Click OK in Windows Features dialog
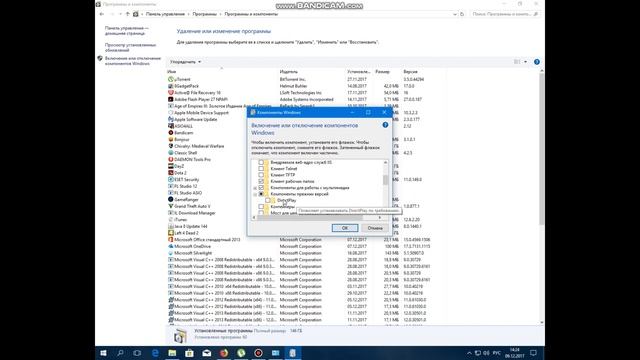 345,228
